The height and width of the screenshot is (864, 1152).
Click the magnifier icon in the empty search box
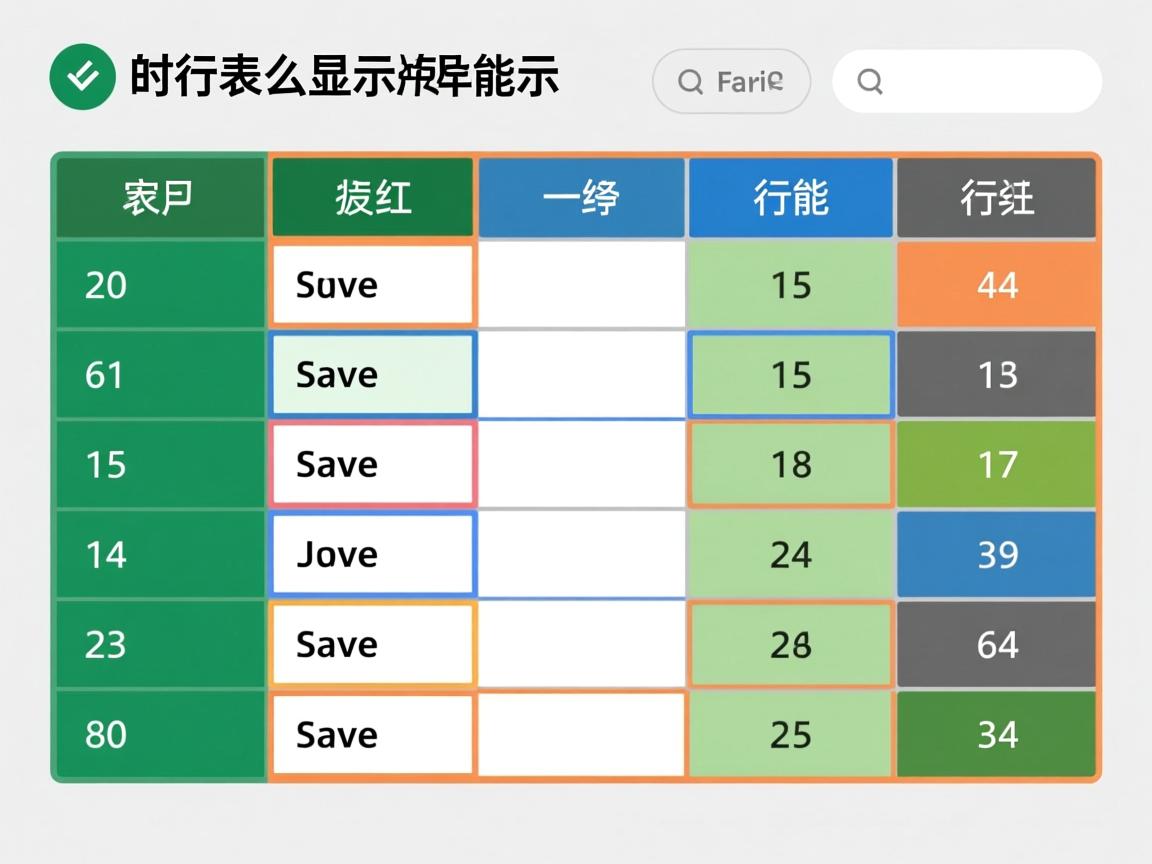[870, 83]
